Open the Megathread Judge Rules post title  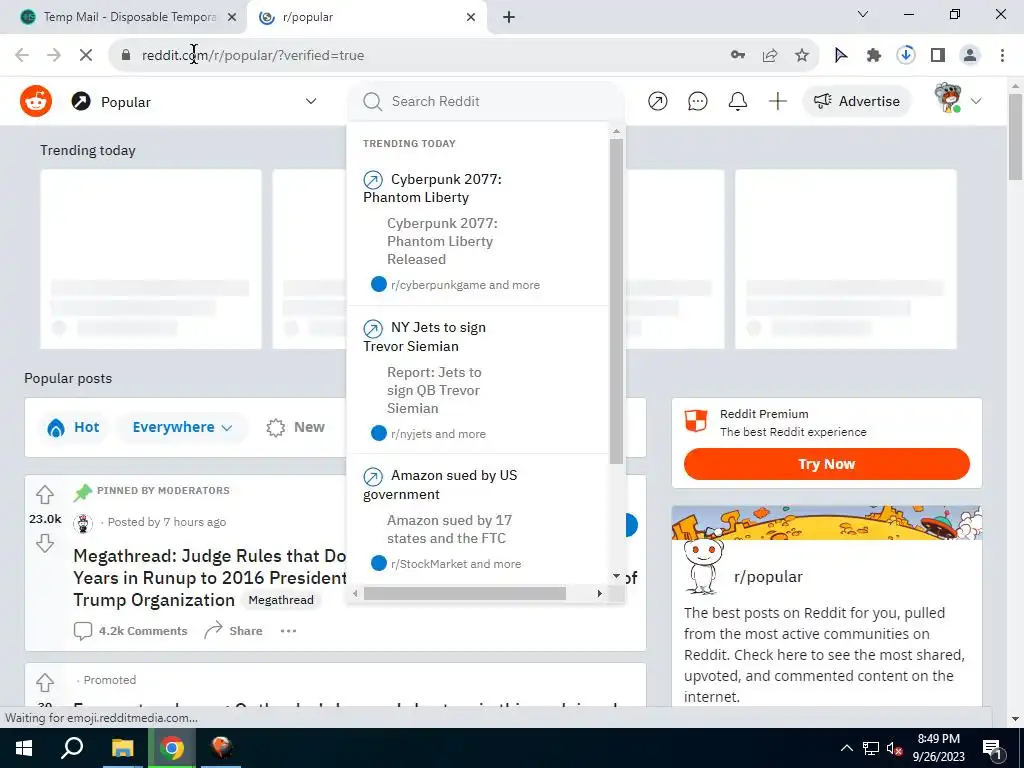click(x=210, y=578)
